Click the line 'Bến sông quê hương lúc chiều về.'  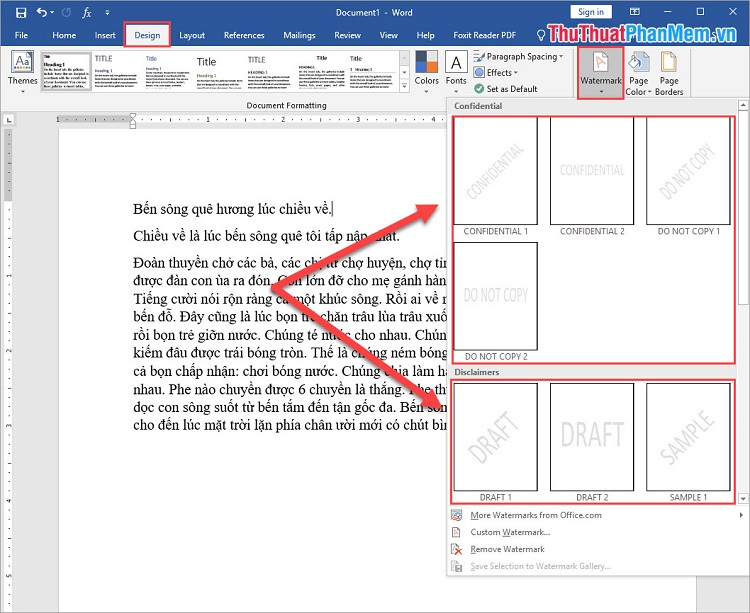click(x=232, y=209)
